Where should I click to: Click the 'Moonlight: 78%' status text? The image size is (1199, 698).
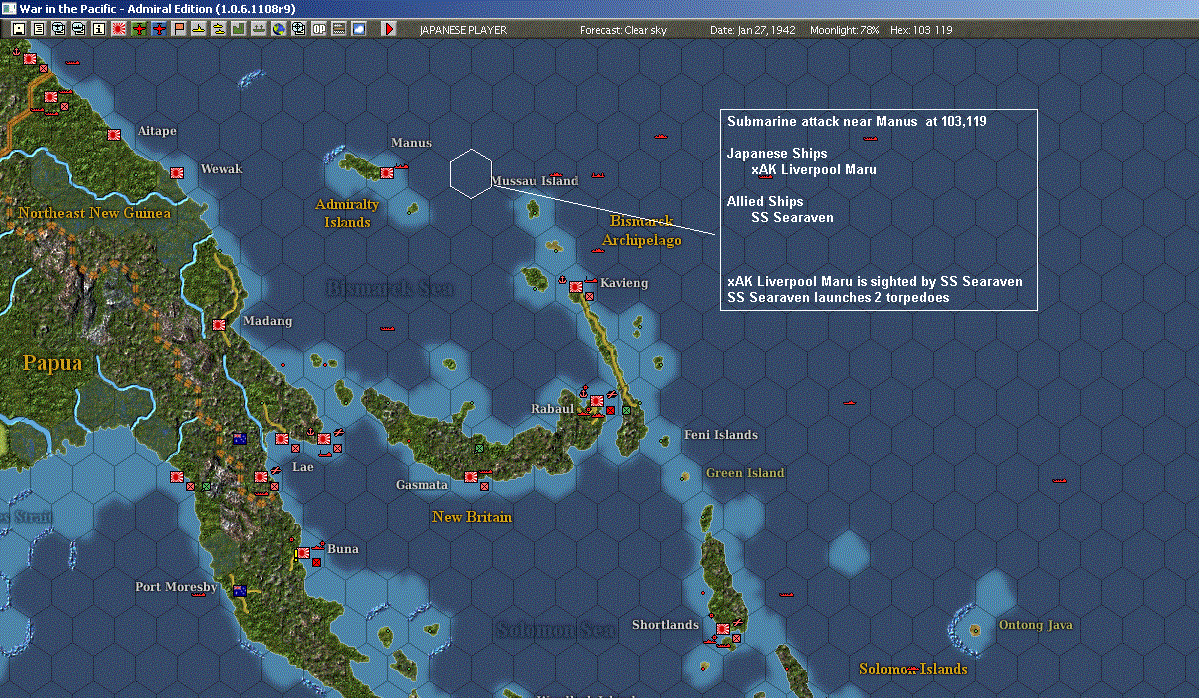point(844,30)
